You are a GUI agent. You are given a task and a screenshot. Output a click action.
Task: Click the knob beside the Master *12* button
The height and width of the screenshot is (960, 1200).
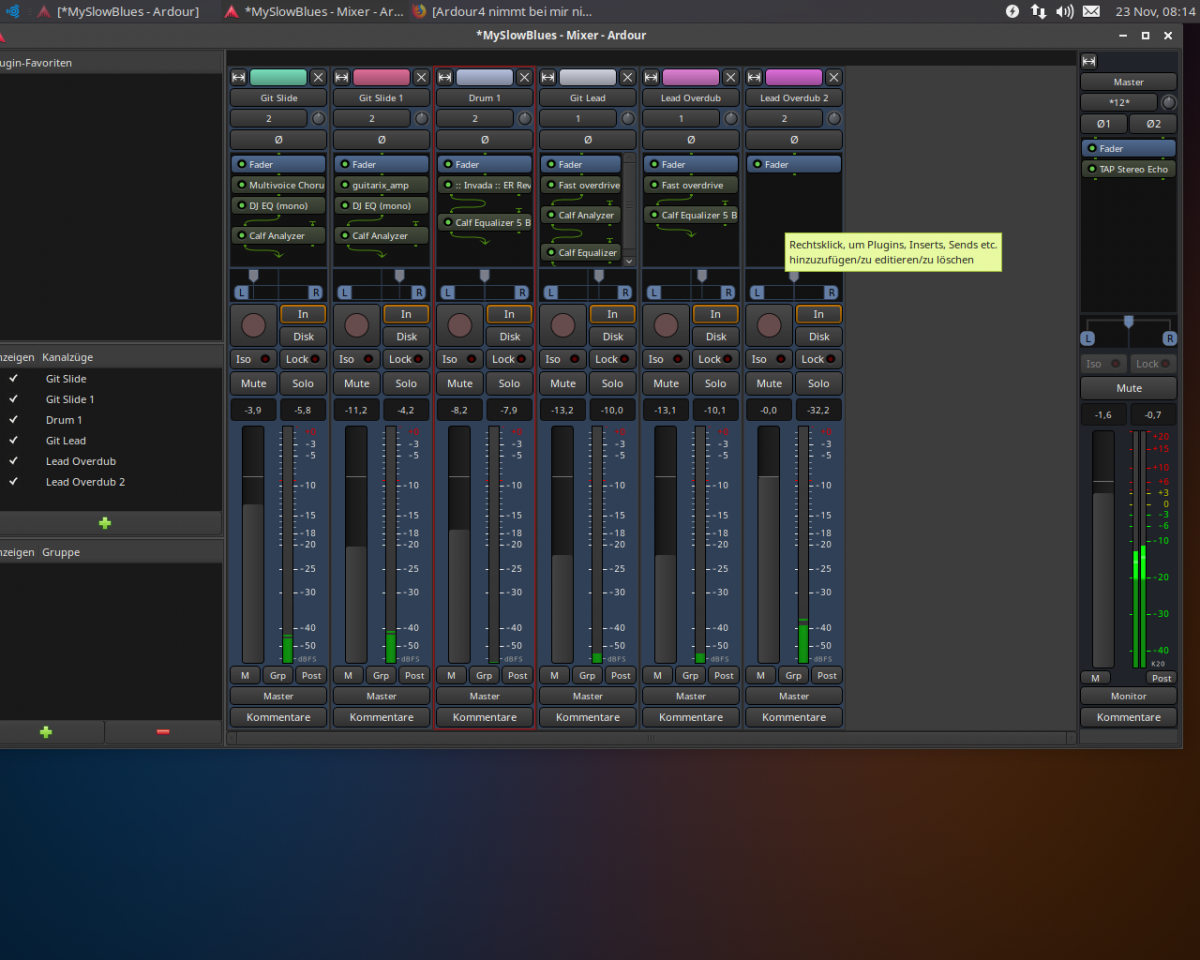click(x=1168, y=103)
